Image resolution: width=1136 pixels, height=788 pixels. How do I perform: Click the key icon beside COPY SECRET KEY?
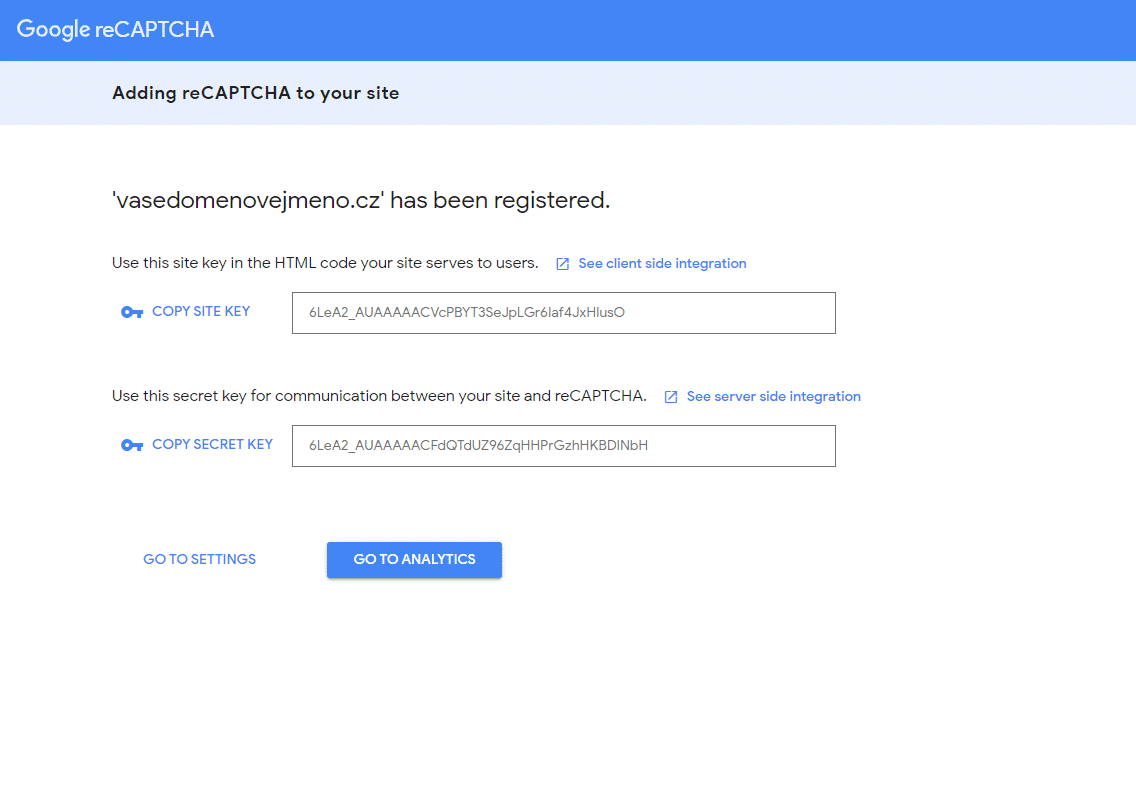click(132, 445)
